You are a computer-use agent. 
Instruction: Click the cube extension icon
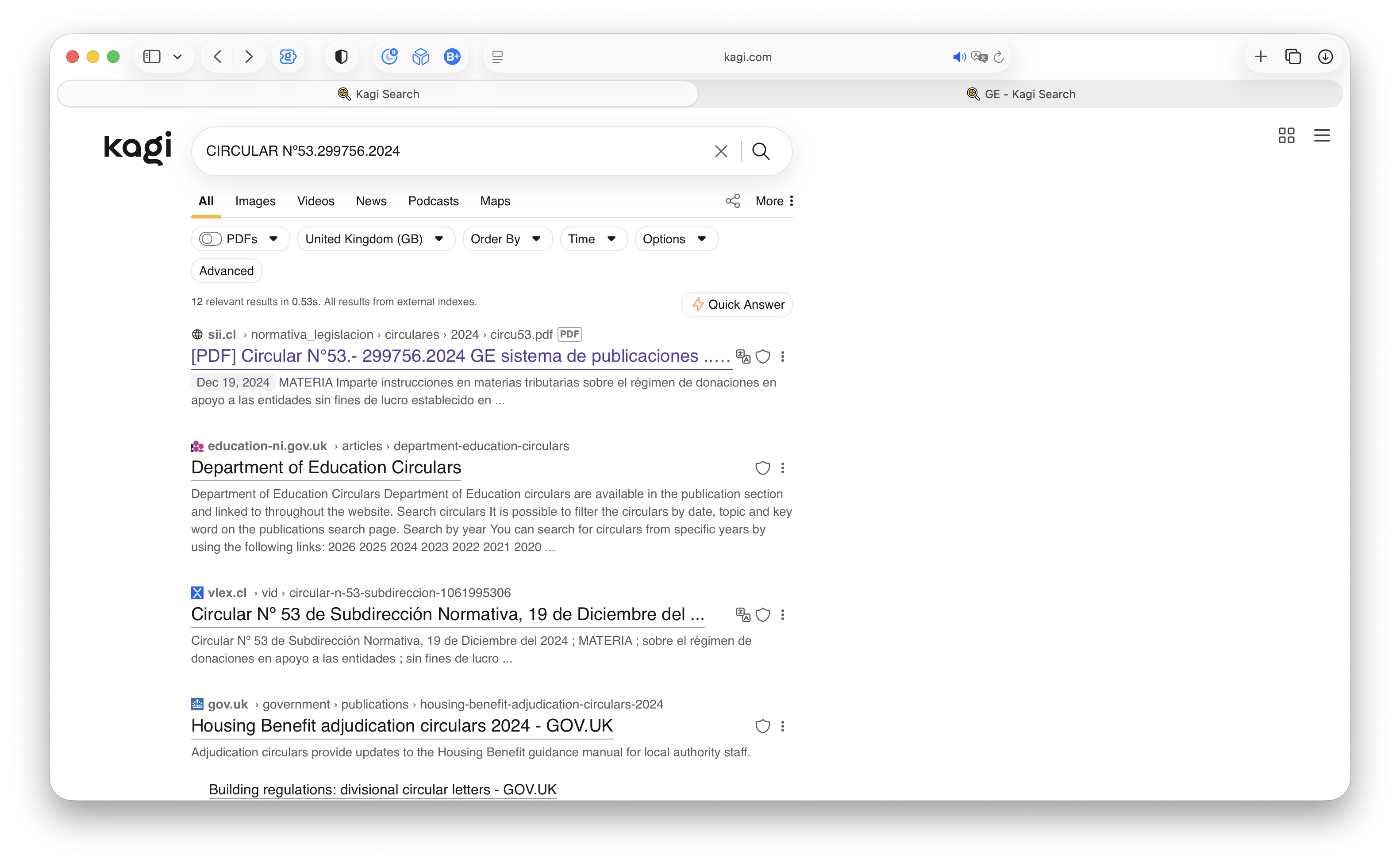(x=421, y=57)
